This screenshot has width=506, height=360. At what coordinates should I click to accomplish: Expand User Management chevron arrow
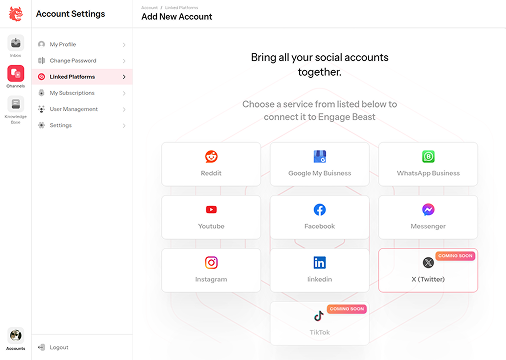pos(124,109)
